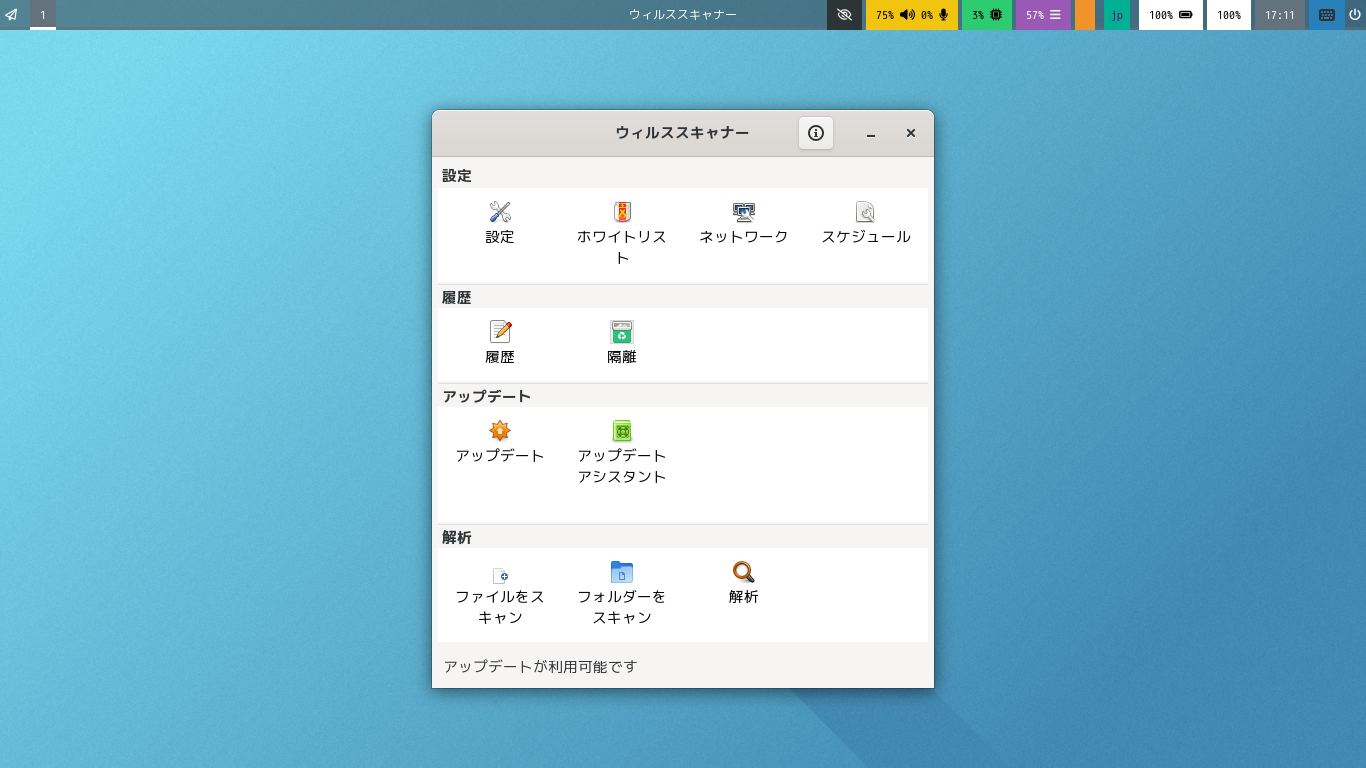Click the 3% CPU usage indicator

987,15
